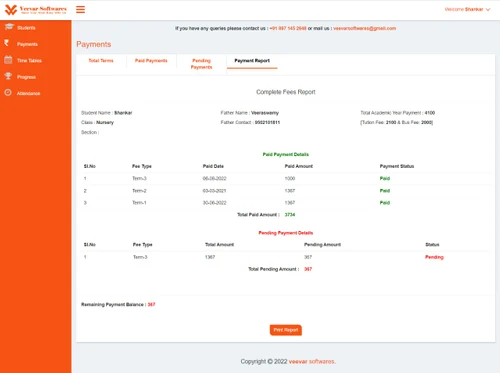Open the veevar softwares footer link

point(312,361)
